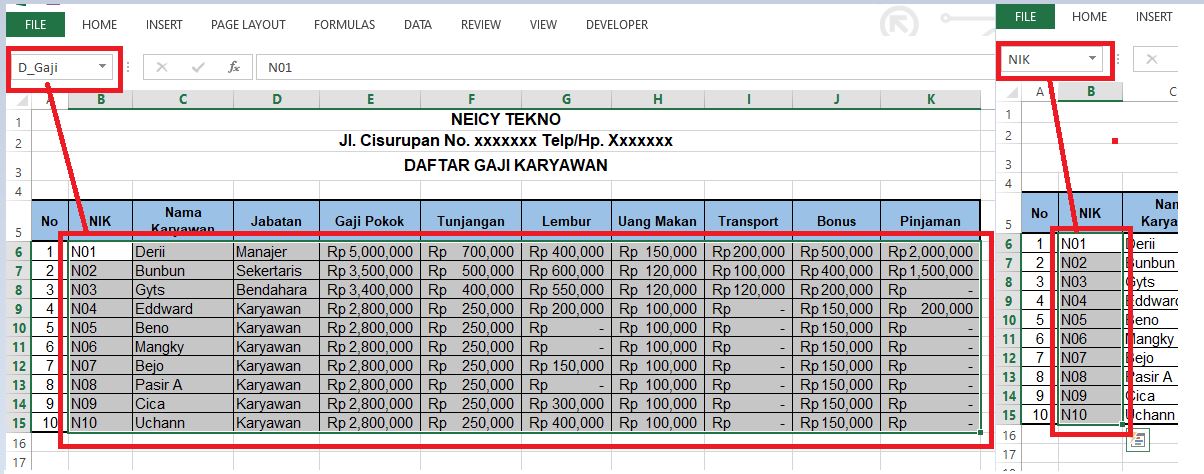Click the cancel X icon in formula bar
Screen dimensions: 1204x474
click(162, 67)
